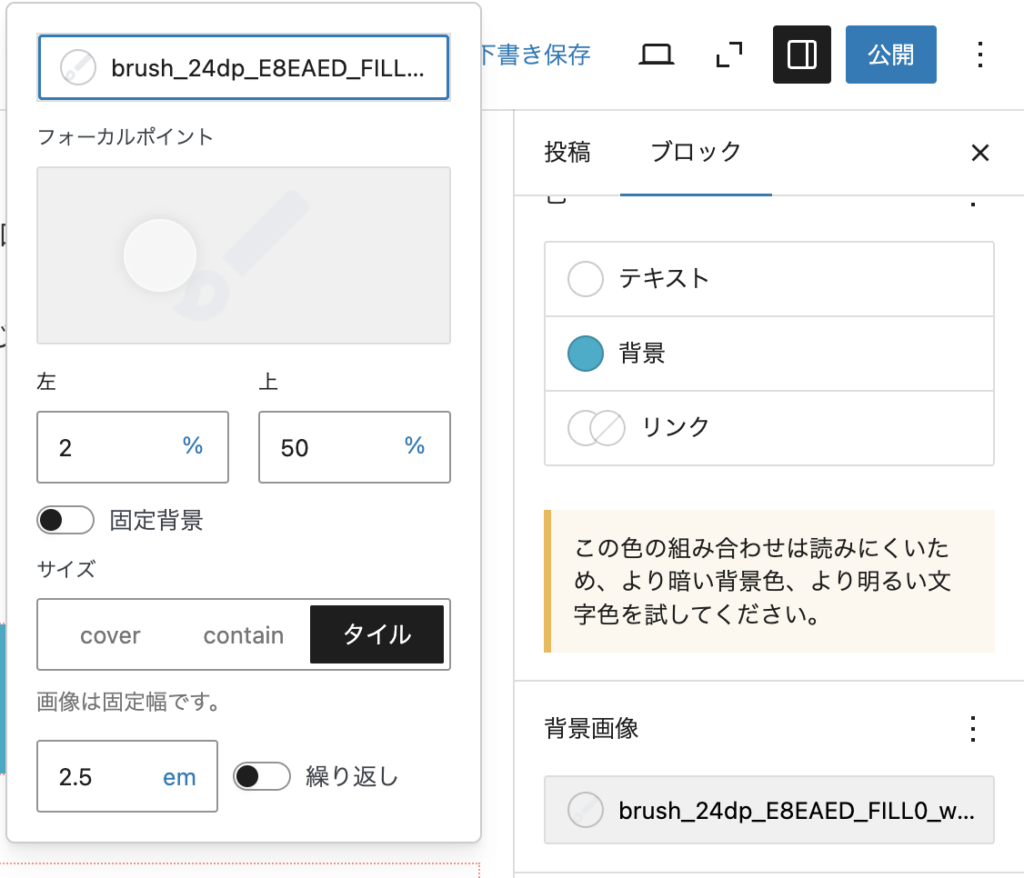
Task: Click 公開 to publish
Action: click(x=891, y=54)
